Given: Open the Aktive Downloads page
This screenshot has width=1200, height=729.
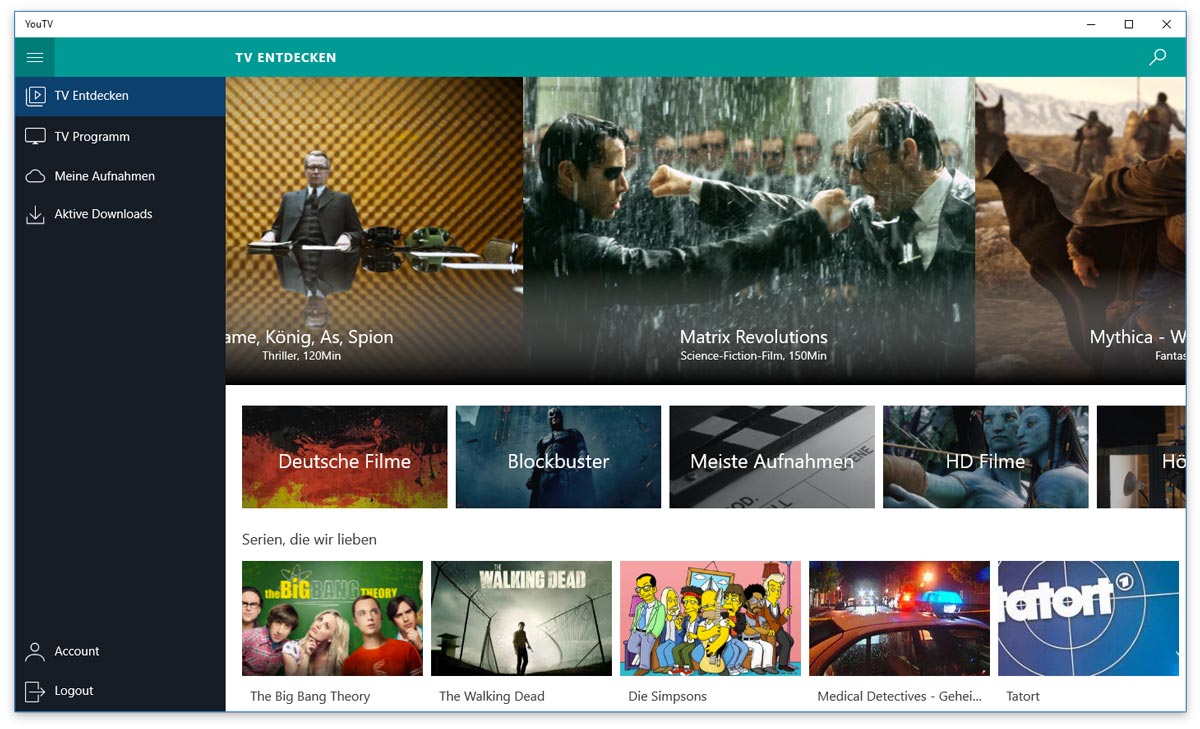Looking at the screenshot, I should [120, 214].
